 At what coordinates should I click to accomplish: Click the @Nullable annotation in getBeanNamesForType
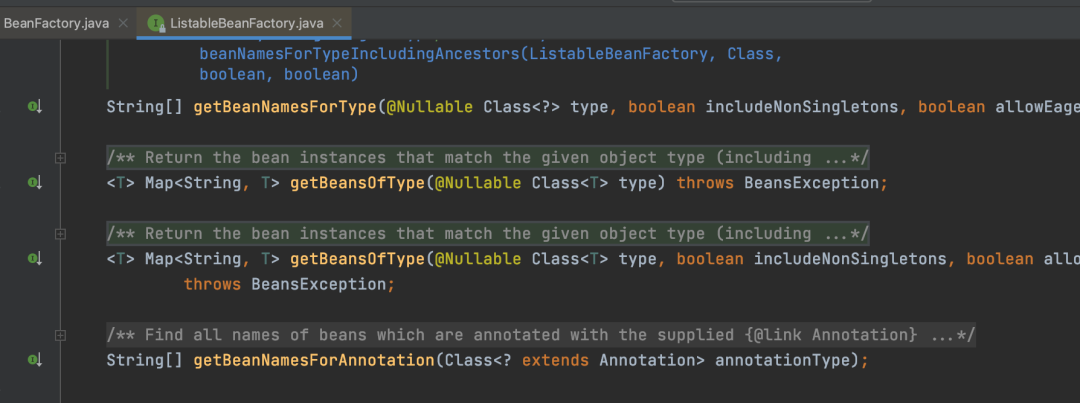click(429, 107)
